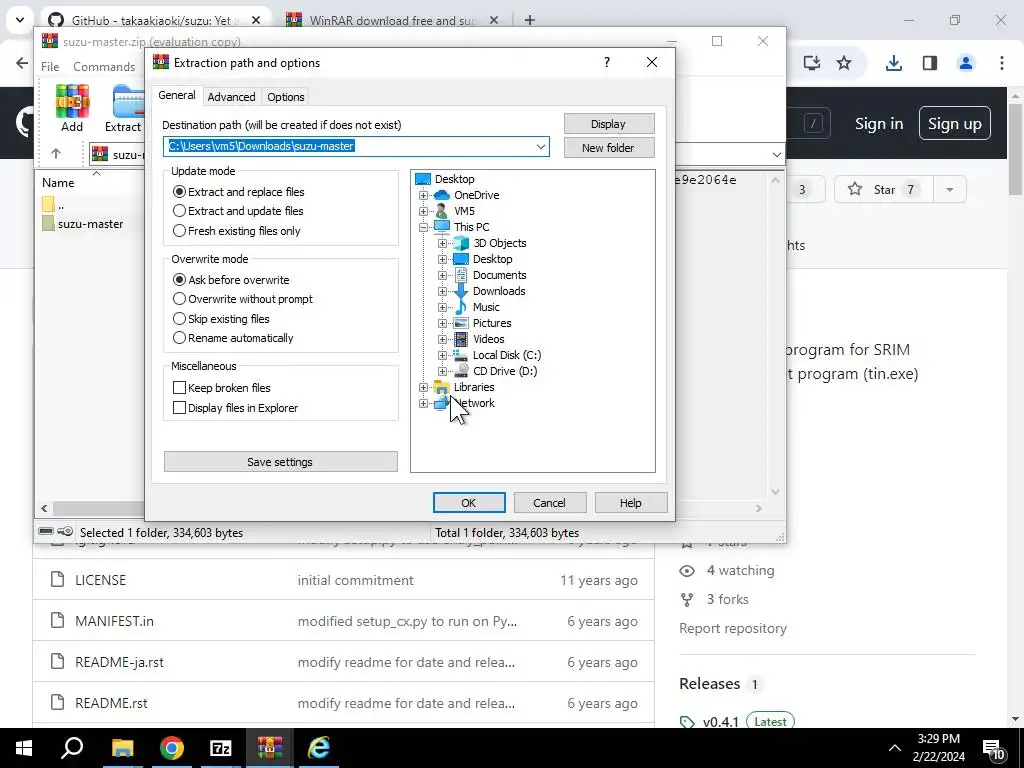Bookmark page with the star icon in Chrome
This screenshot has width=1024, height=768.
click(844, 63)
